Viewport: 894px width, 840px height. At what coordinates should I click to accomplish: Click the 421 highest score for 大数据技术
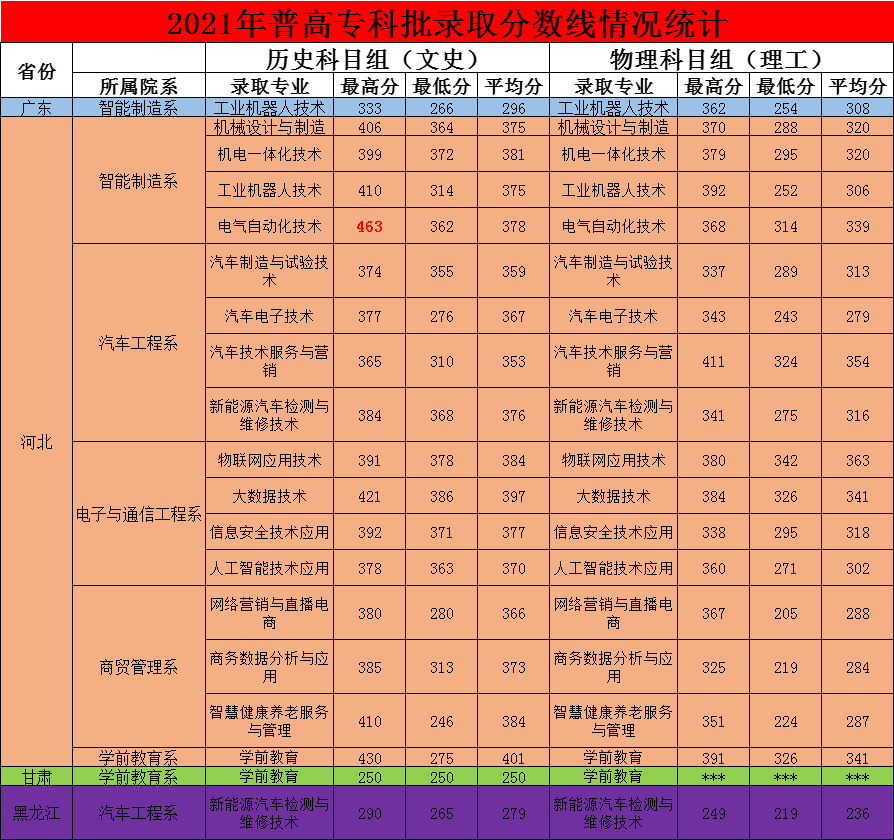click(x=369, y=496)
